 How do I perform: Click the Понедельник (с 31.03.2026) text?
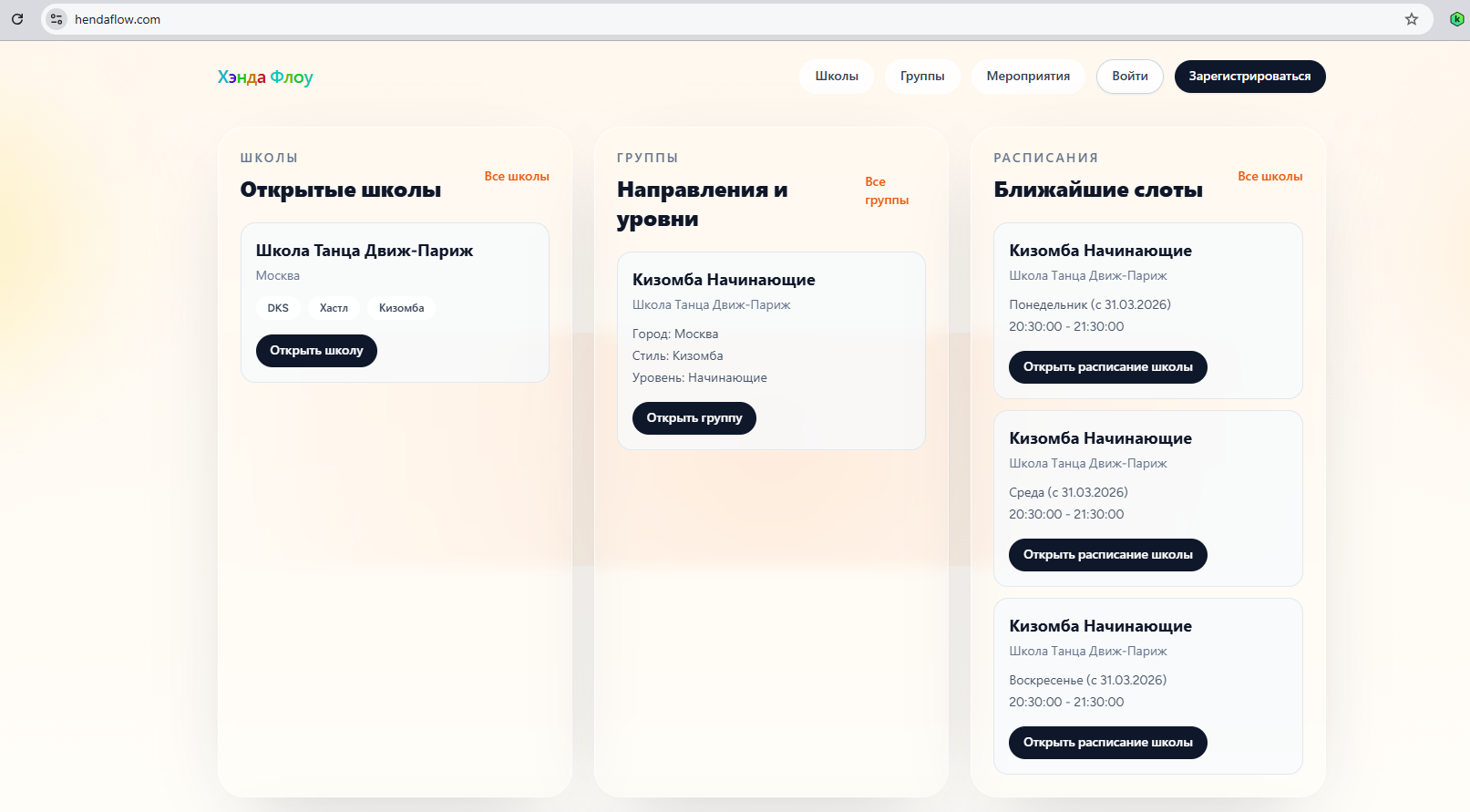pos(1090,304)
